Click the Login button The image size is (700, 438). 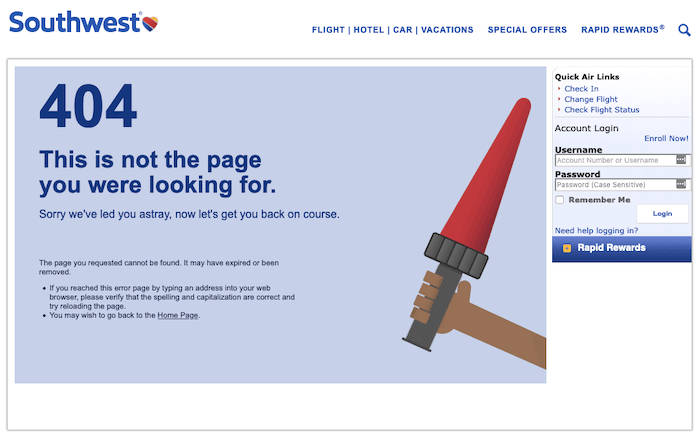point(662,214)
